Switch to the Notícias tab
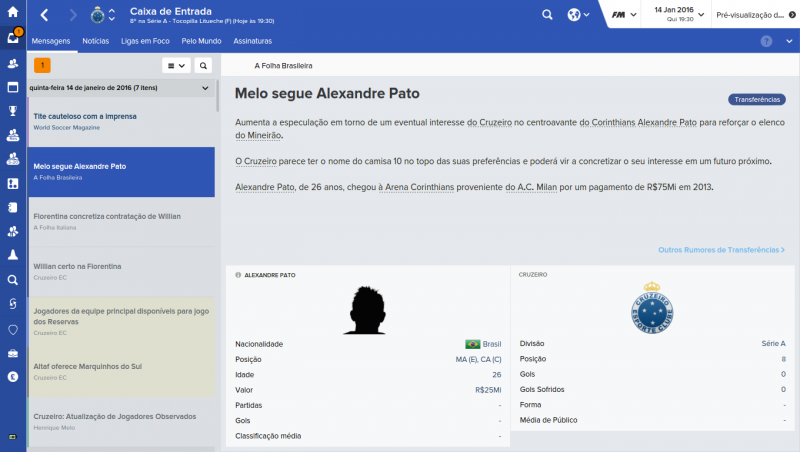Image resolution: width=800 pixels, height=452 pixels. pyautogui.click(x=96, y=41)
